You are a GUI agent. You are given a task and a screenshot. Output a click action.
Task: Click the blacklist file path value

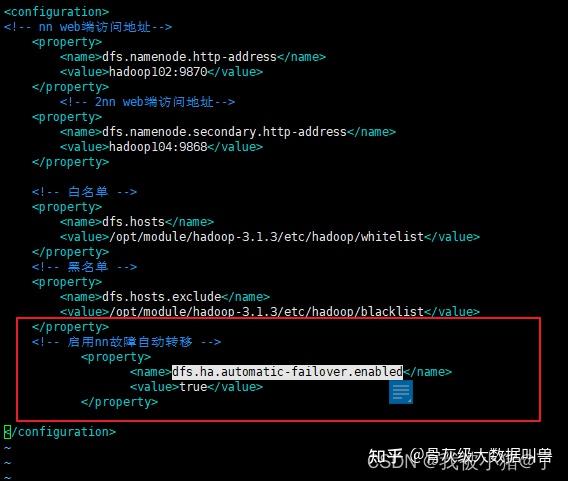click(267, 311)
